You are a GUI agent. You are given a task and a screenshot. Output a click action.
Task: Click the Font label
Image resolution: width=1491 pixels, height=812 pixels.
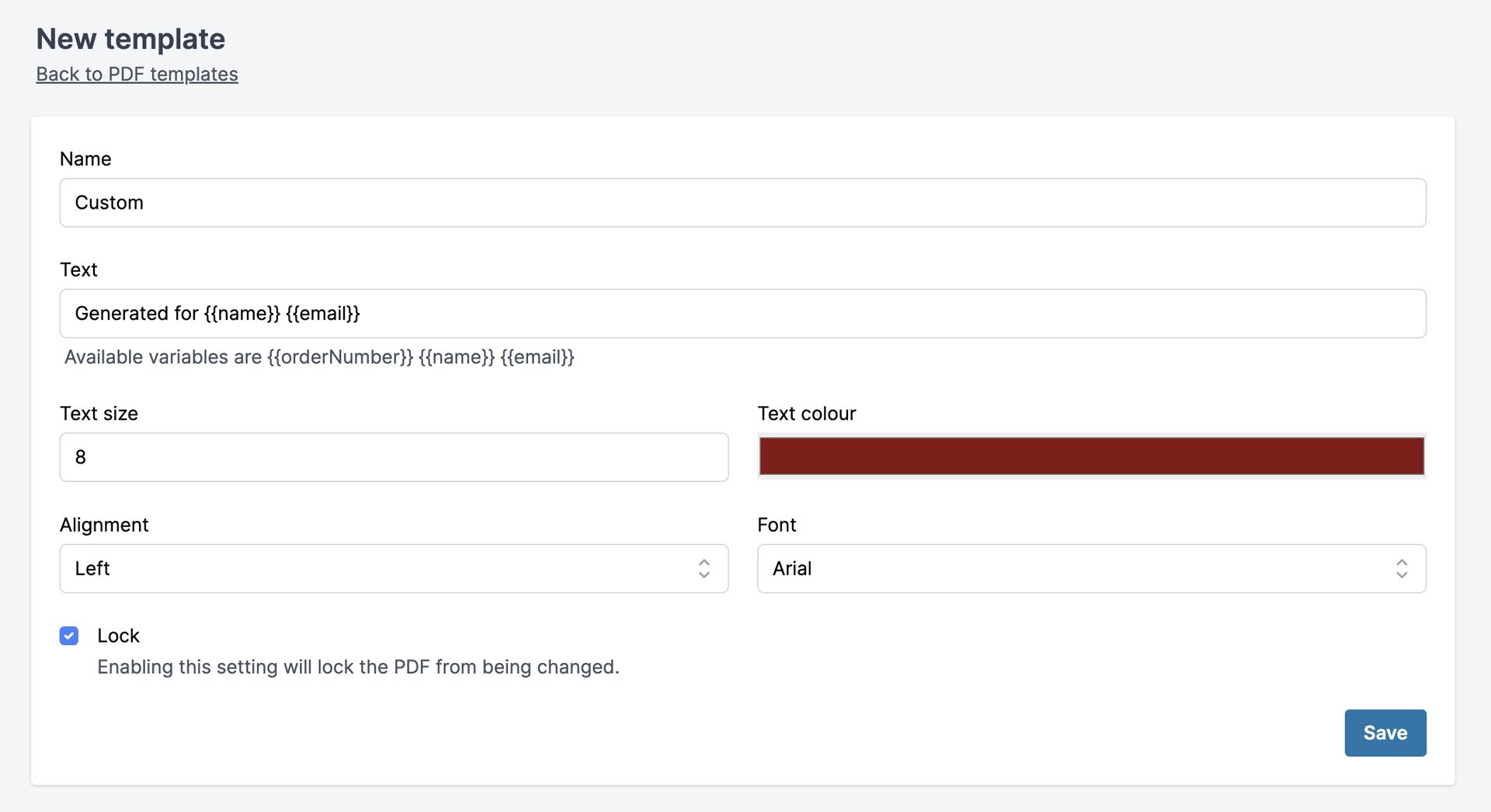[777, 525]
